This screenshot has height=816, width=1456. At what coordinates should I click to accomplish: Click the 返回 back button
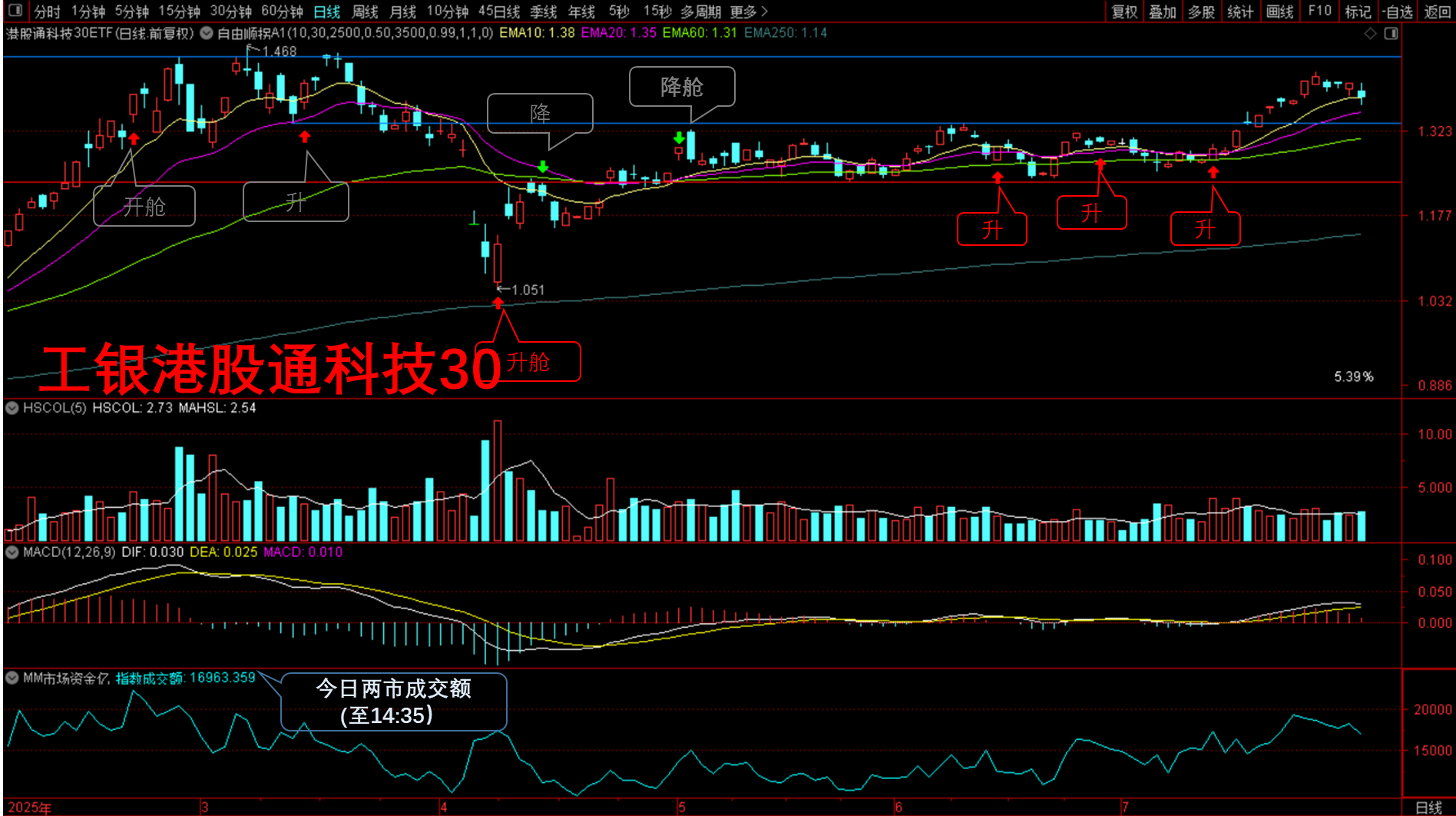[x=1438, y=12]
